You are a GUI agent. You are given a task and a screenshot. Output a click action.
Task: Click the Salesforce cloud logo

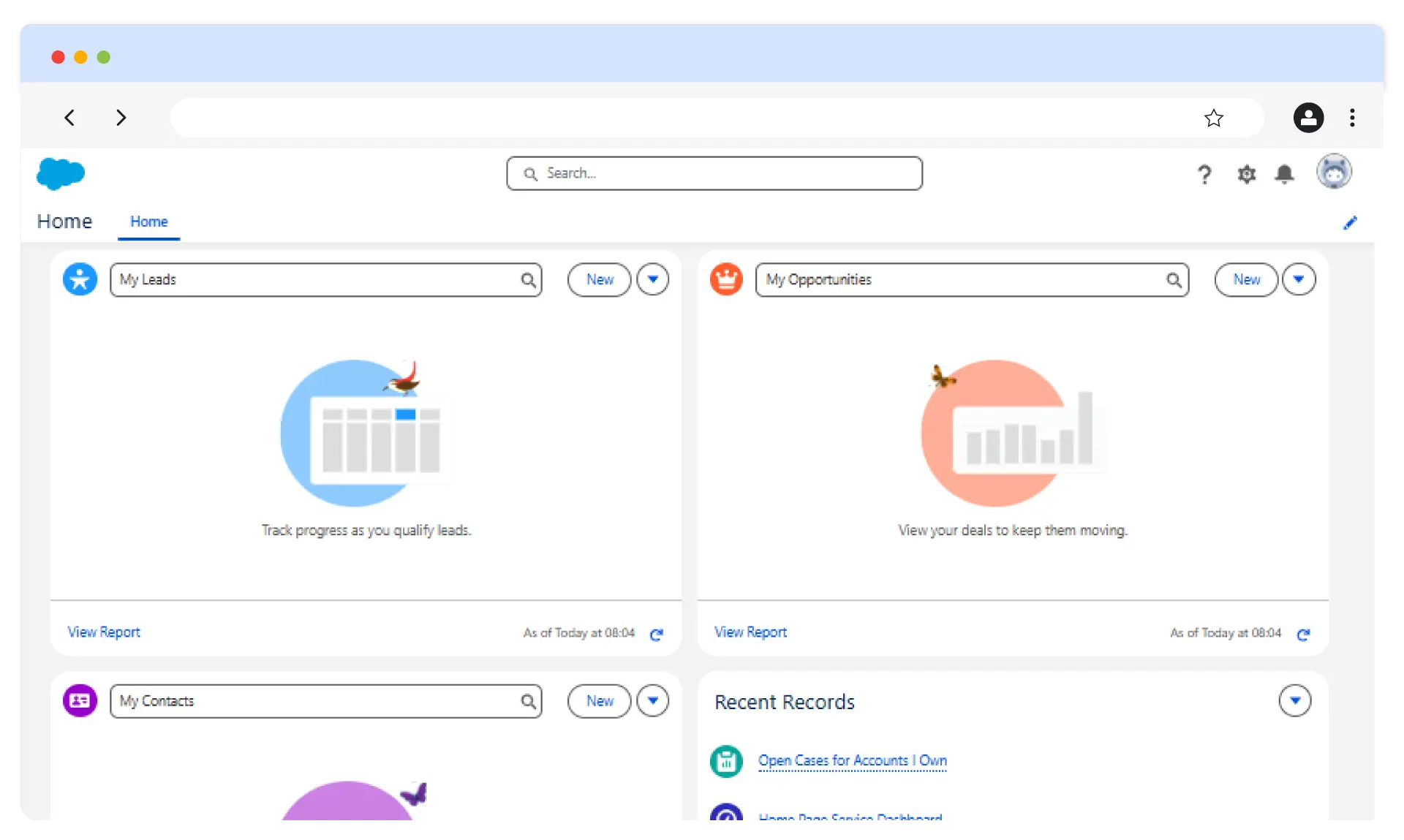click(61, 174)
